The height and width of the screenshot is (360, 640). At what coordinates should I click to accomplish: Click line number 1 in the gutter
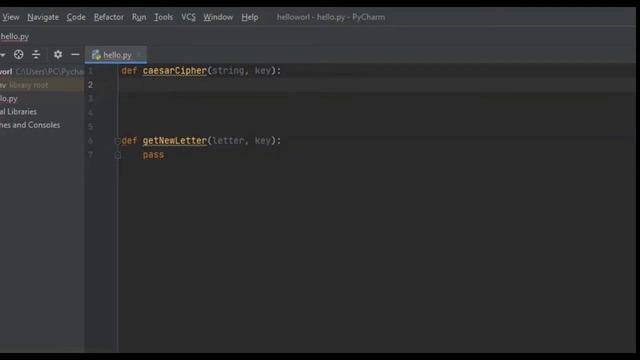point(91,71)
